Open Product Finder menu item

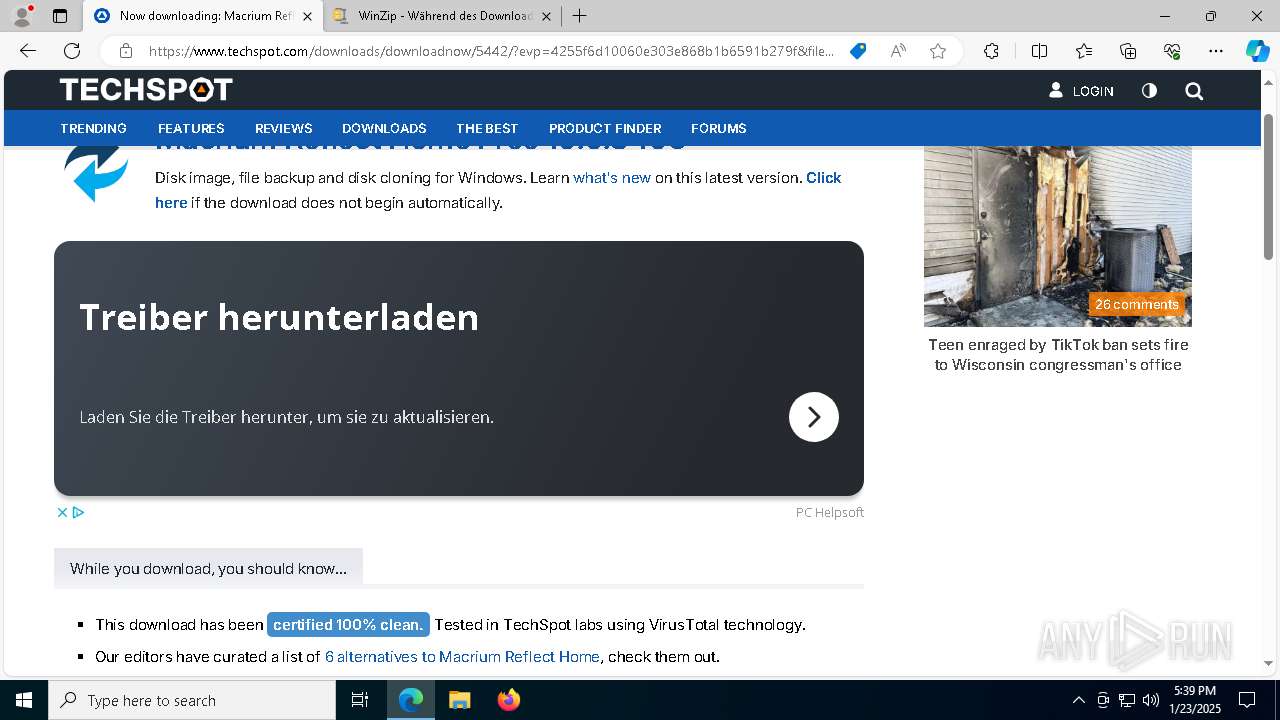pos(605,128)
